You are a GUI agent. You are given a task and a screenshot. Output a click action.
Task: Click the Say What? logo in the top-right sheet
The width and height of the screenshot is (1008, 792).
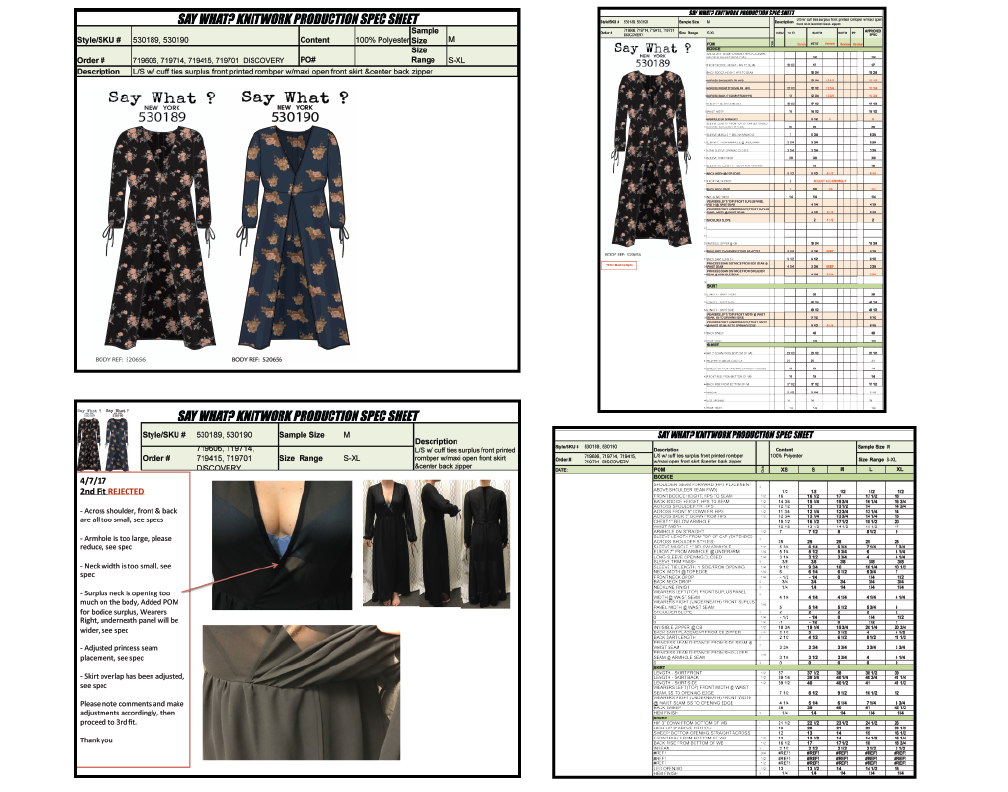(652, 48)
